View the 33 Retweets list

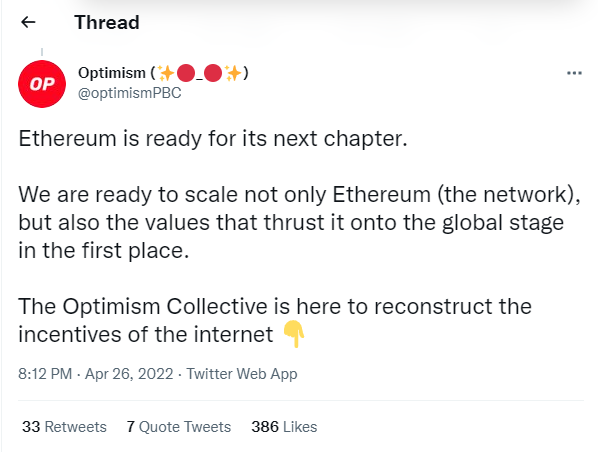(x=64, y=427)
